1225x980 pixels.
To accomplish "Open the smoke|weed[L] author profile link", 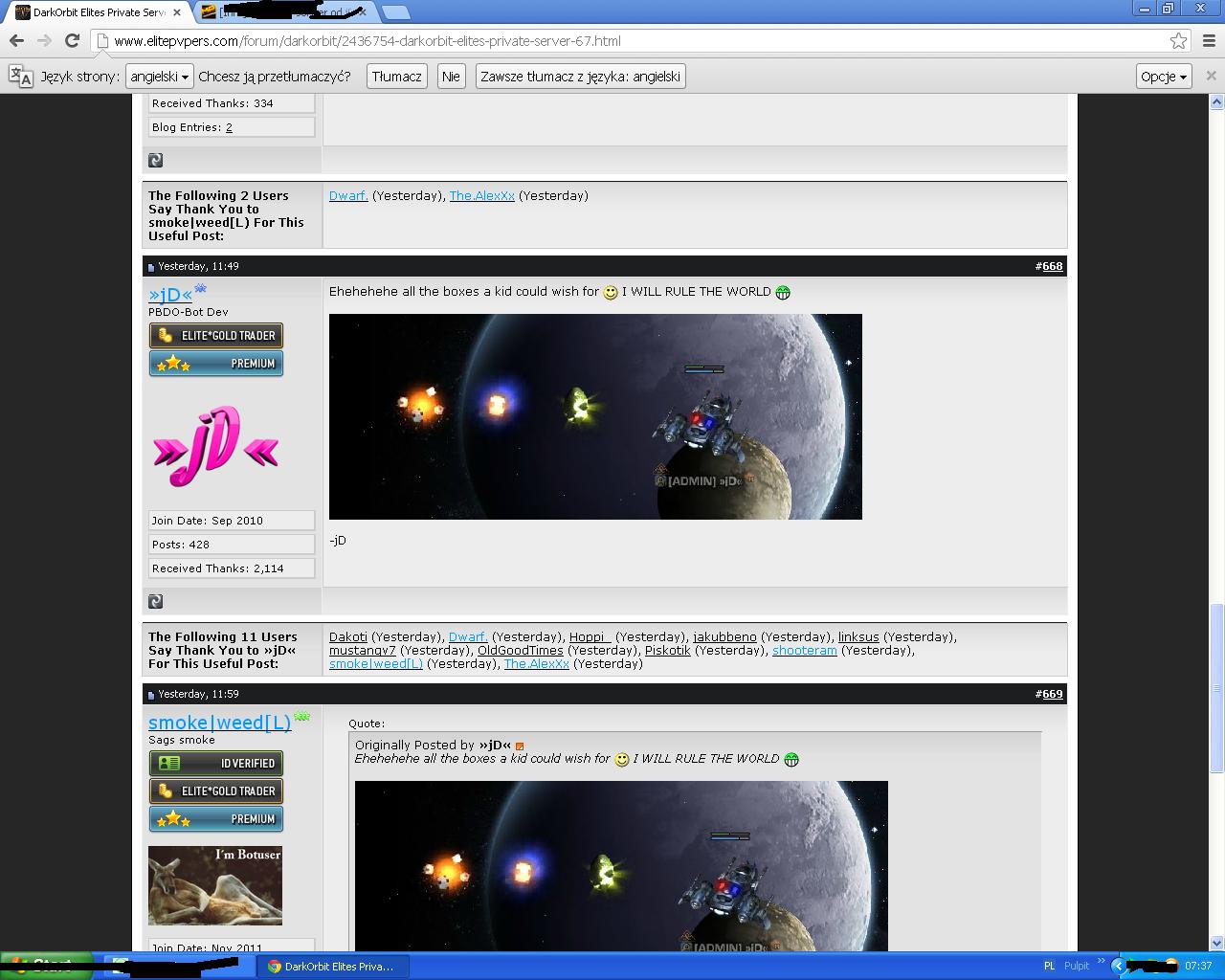I will coord(220,723).
